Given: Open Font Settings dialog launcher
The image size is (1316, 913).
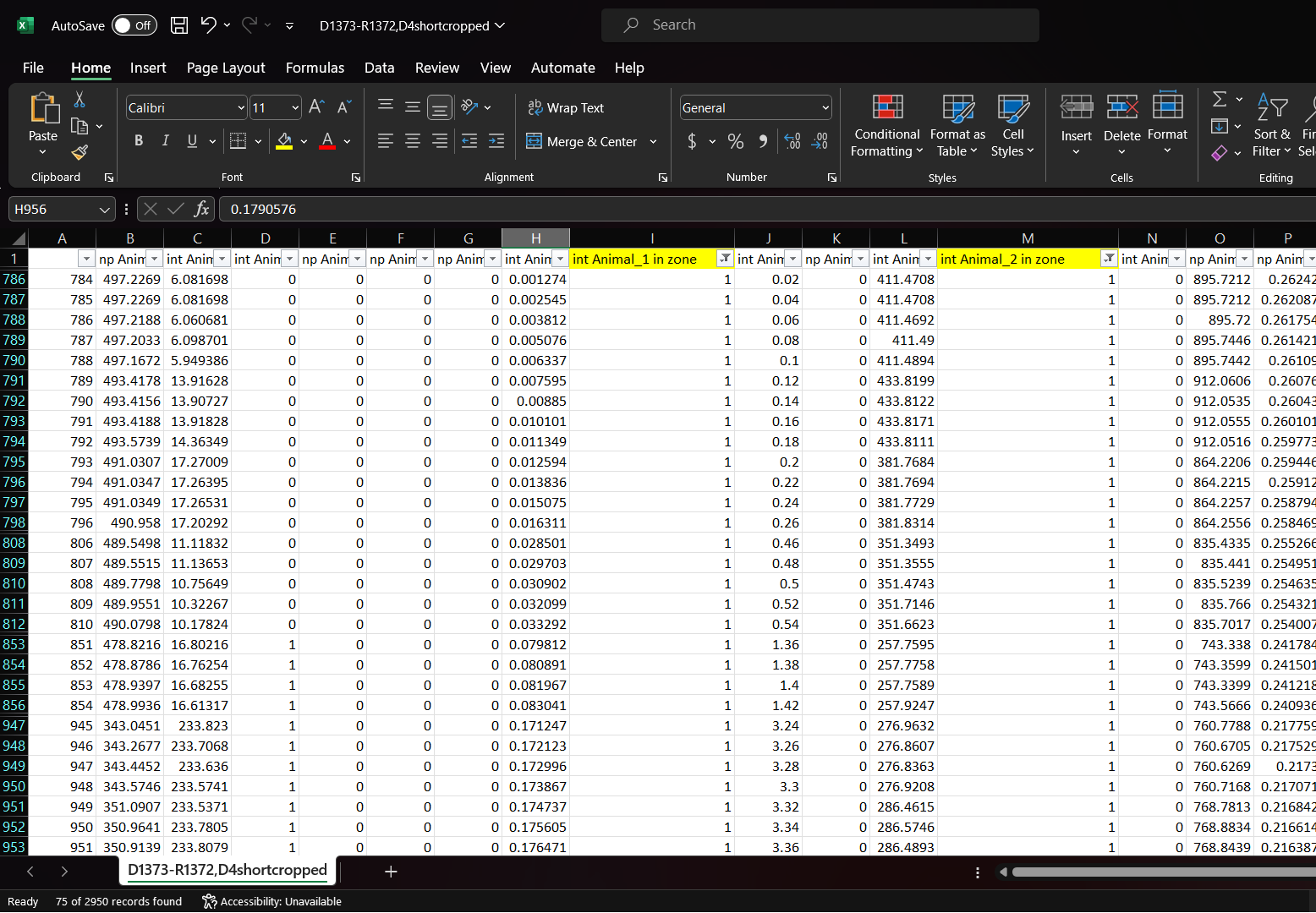Looking at the screenshot, I should coord(356,178).
